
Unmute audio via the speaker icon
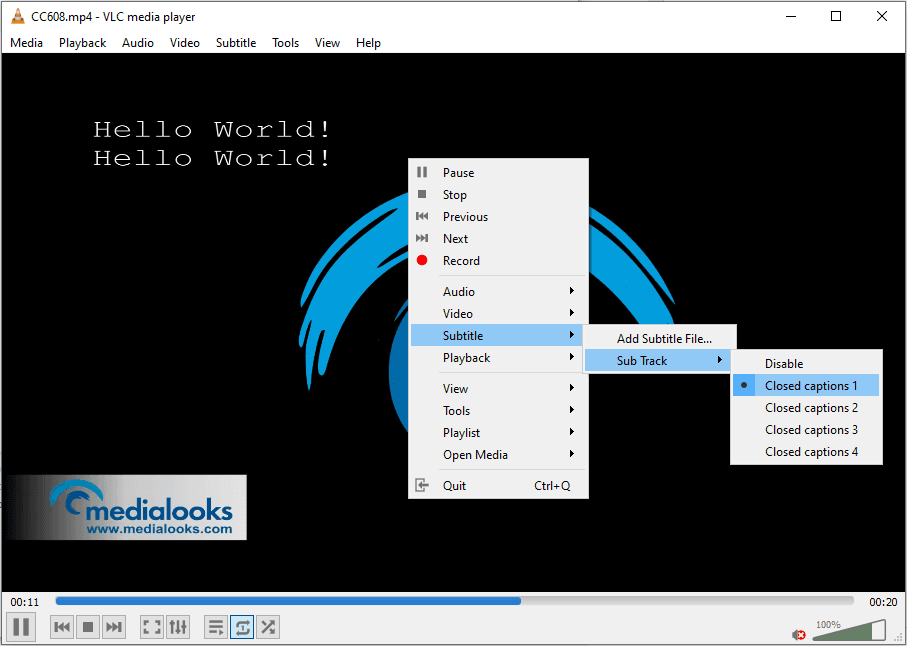pos(799,634)
